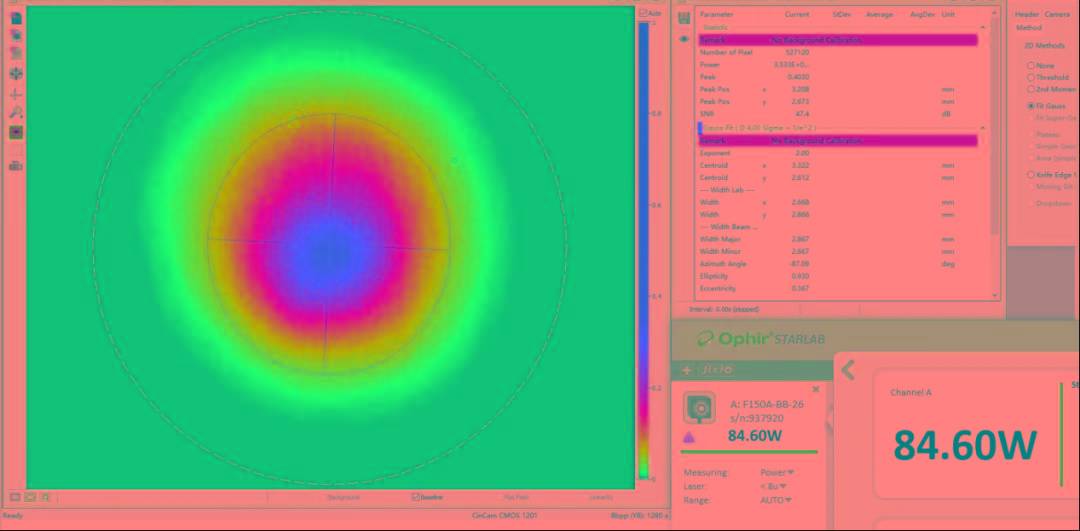Click the top document icon in left toolbar
The image size is (1080, 531).
(16, 15)
